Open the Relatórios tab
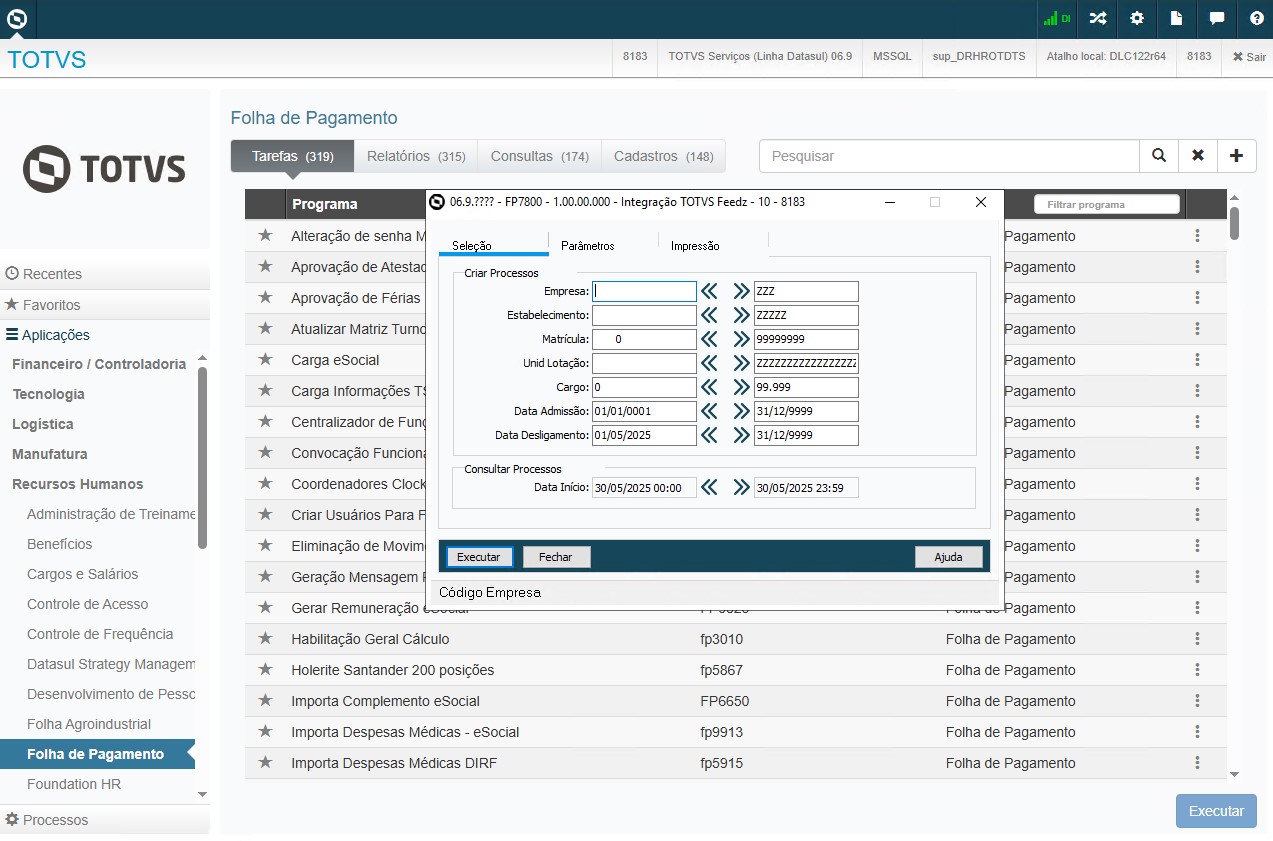 pyautogui.click(x=416, y=157)
